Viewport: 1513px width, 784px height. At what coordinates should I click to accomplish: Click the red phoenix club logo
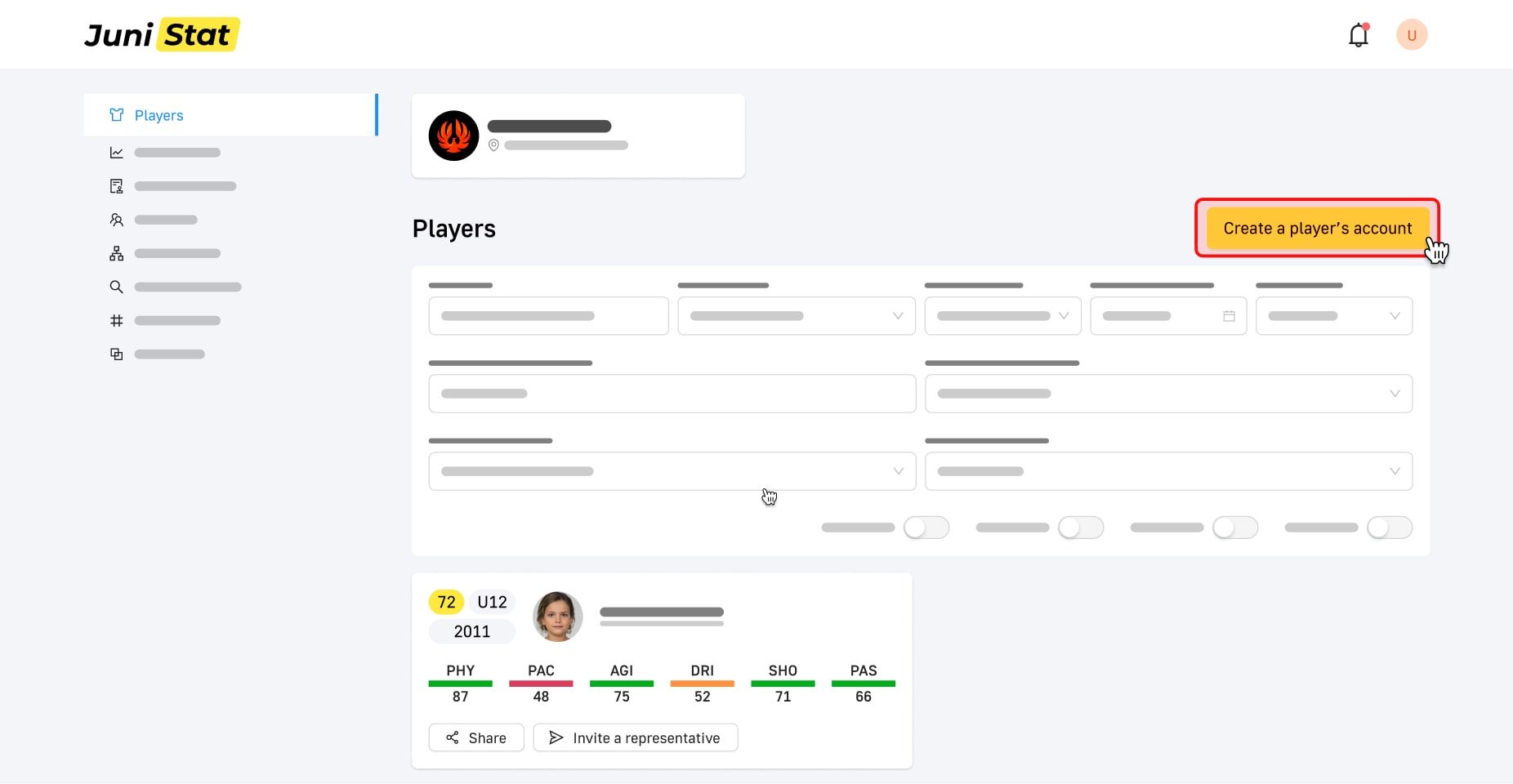[453, 136]
